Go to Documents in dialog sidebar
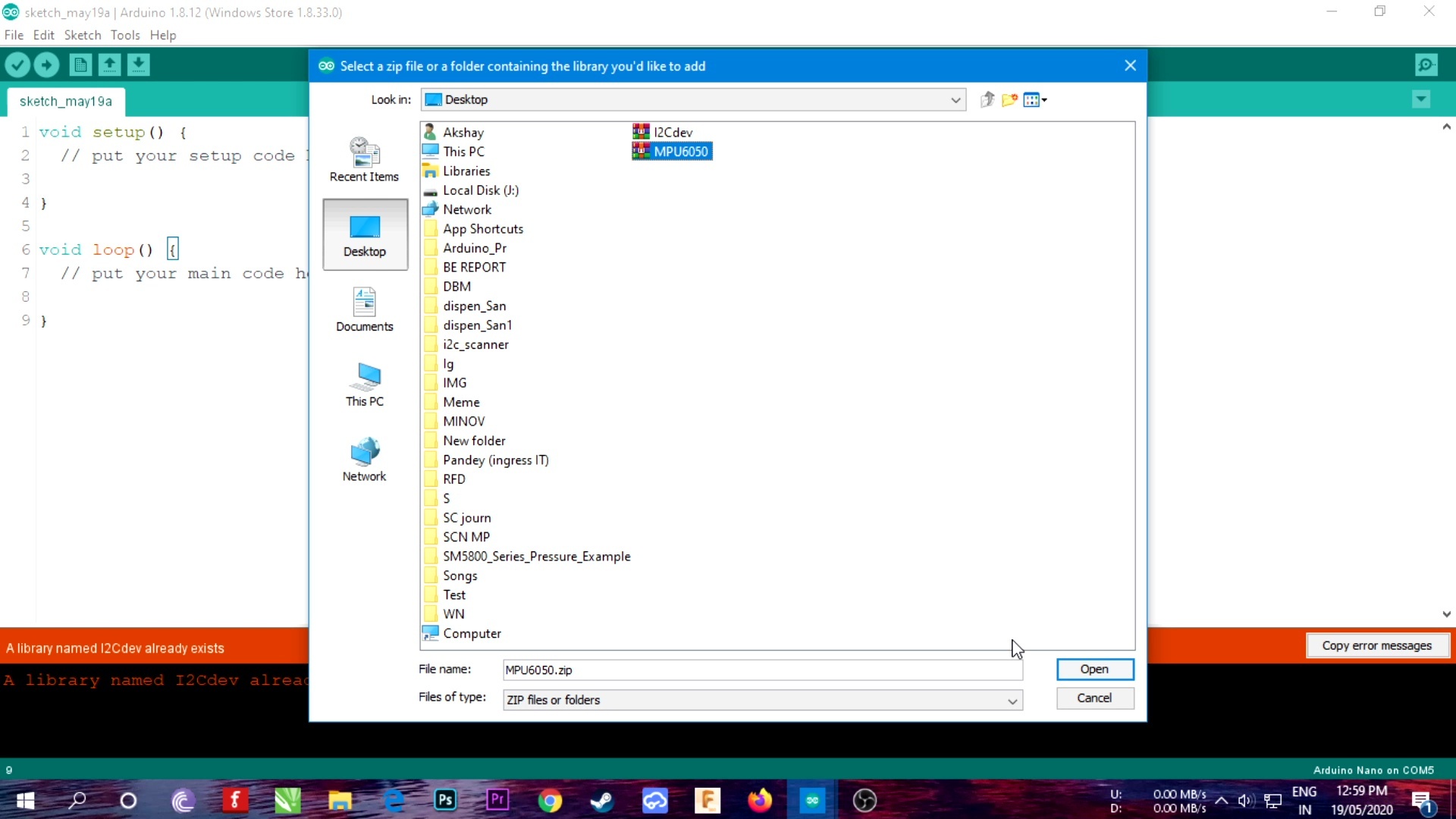Image resolution: width=1456 pixels, height=819 pixels. coord(365,310)
